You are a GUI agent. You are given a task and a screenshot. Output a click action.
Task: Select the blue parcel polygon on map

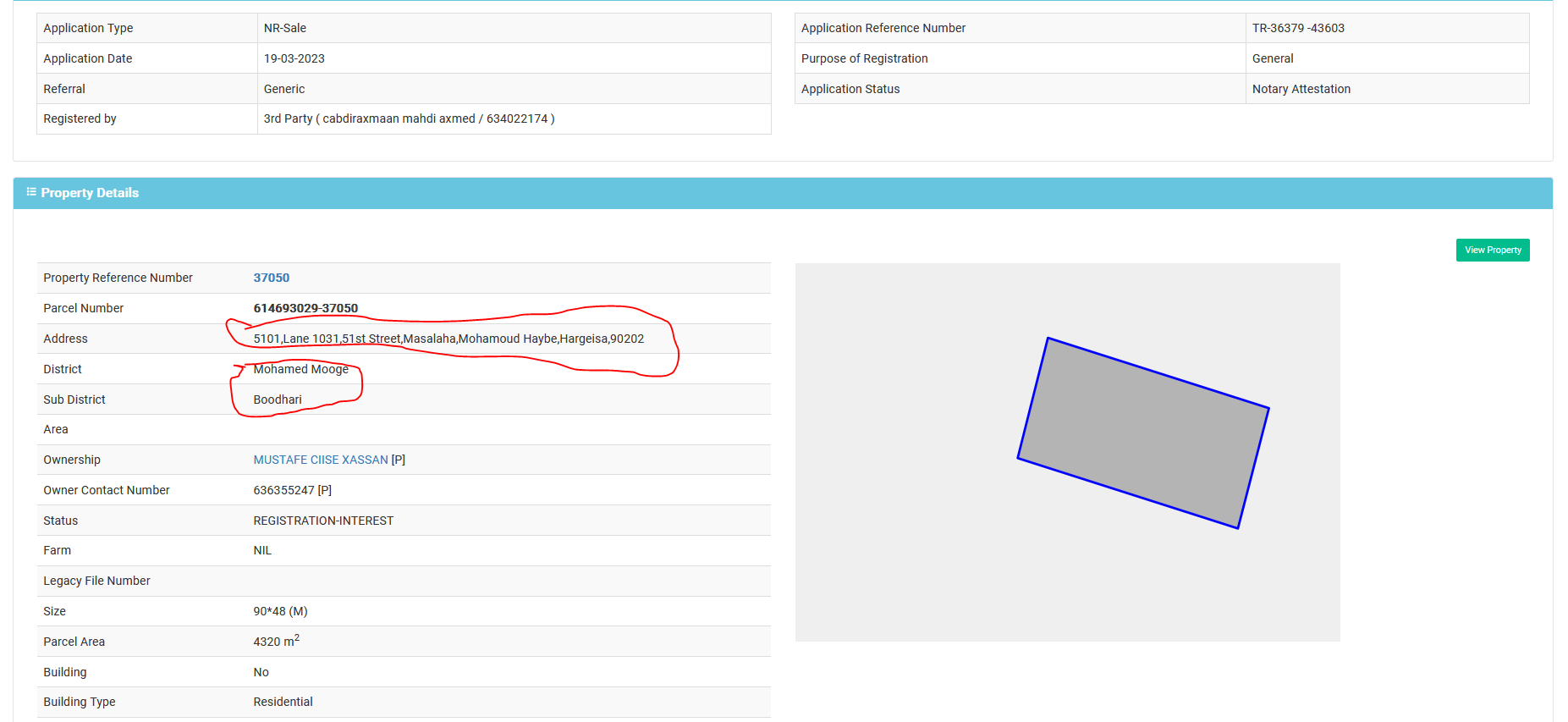pyautogui.click(x=1142, y=433)
